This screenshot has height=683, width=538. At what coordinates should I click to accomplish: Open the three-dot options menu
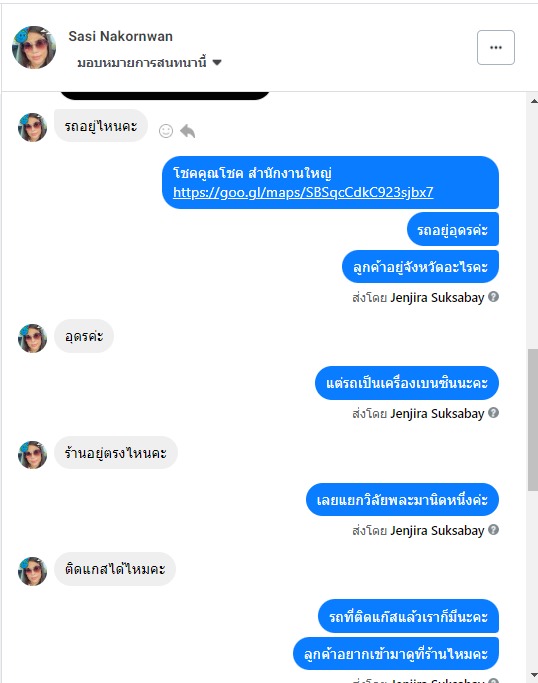[496, 47]
